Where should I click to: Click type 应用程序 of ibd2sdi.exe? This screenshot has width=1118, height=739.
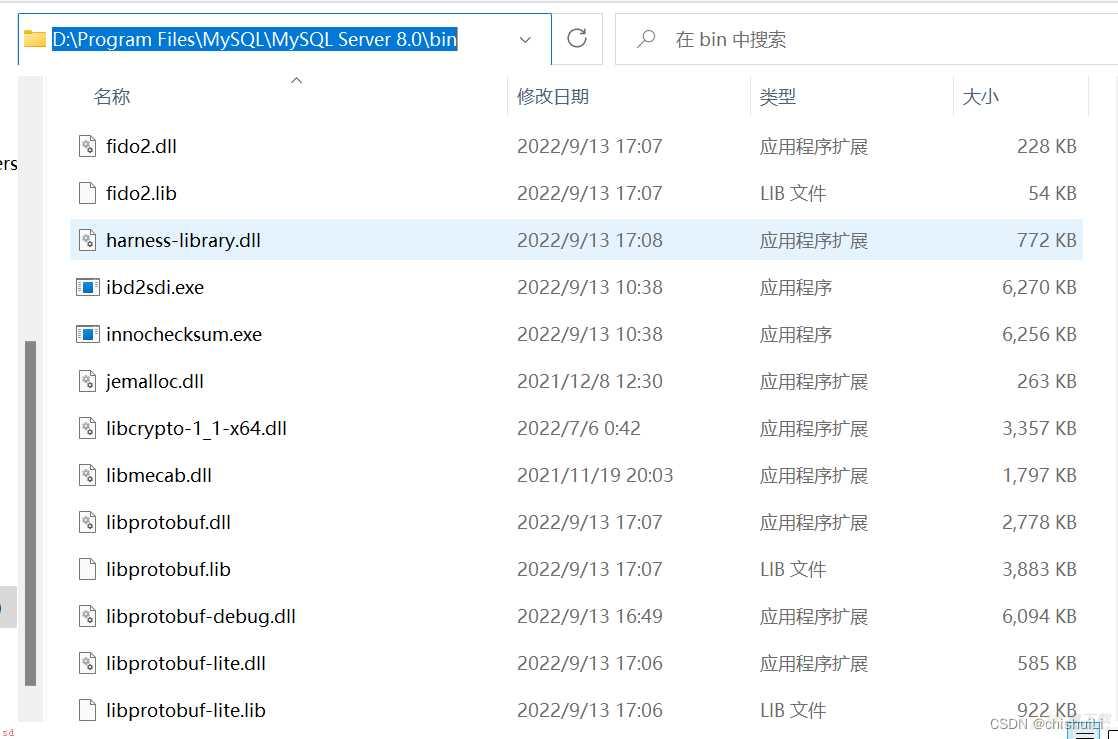pos(796,287)
